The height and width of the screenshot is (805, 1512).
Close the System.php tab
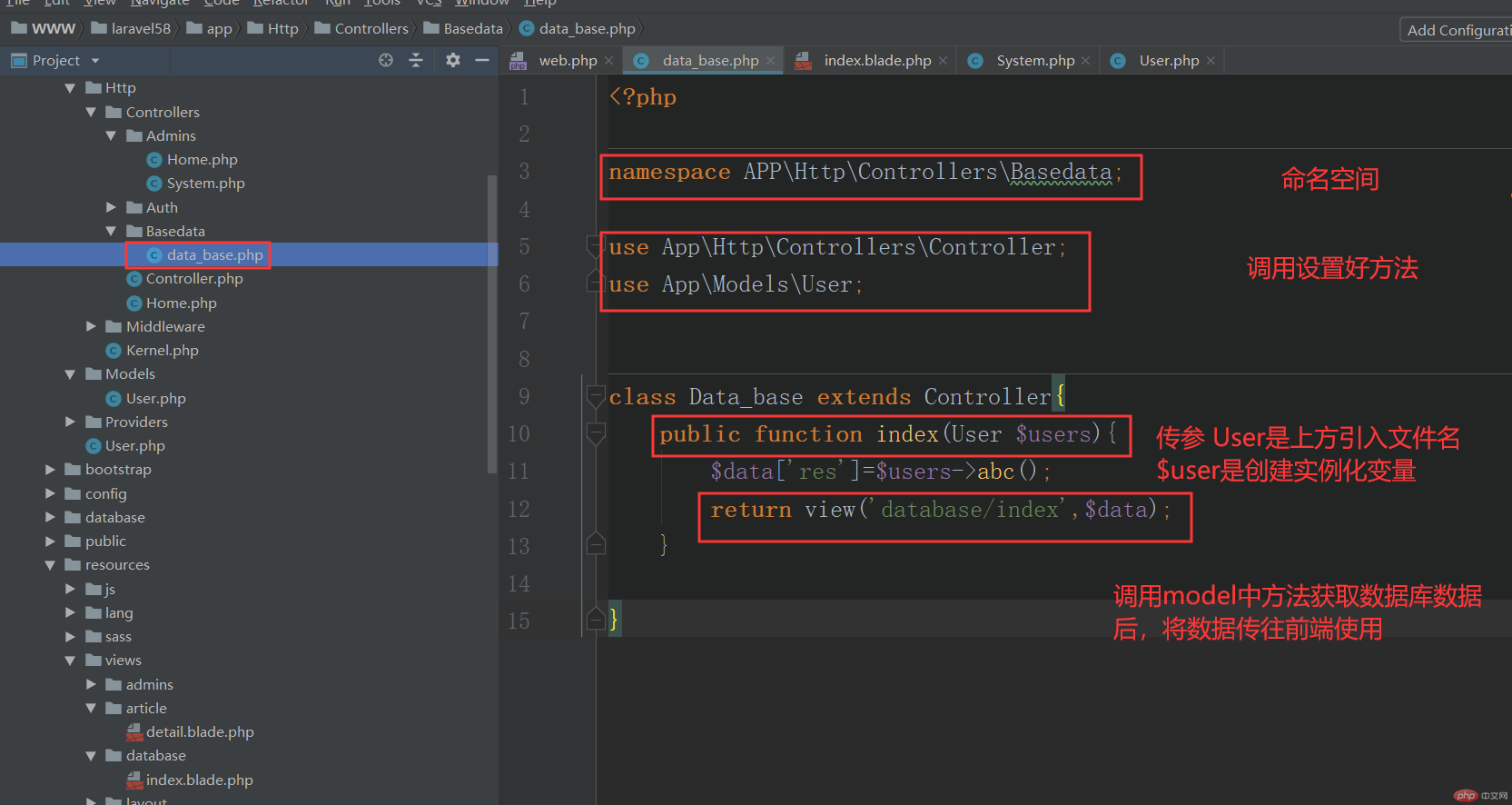1085,61
